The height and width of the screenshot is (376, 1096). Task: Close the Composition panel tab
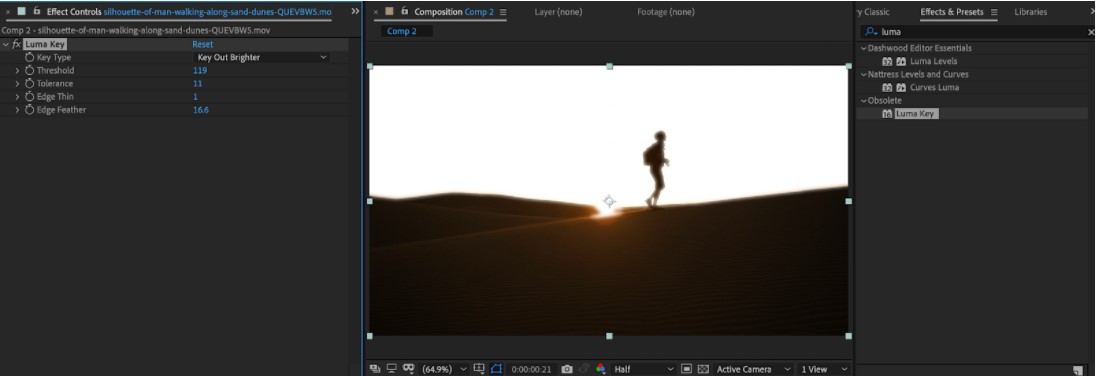pos(376,12)
